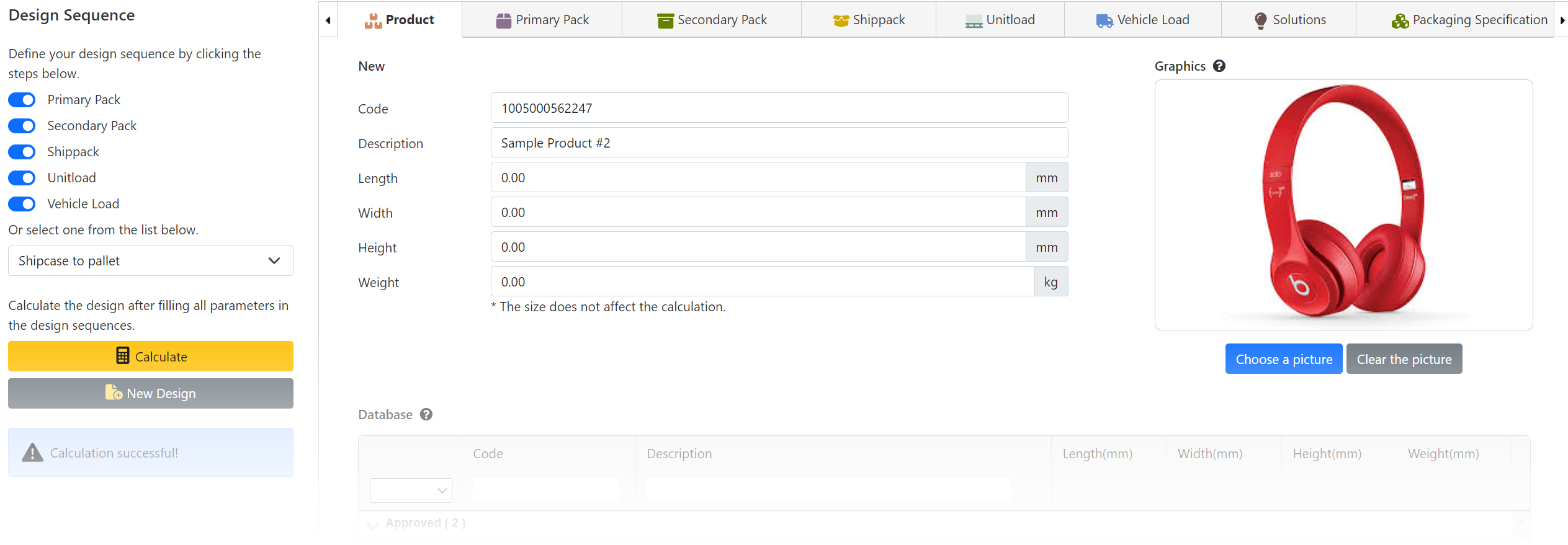Click the Database help question mark icon

click(426, 414)
